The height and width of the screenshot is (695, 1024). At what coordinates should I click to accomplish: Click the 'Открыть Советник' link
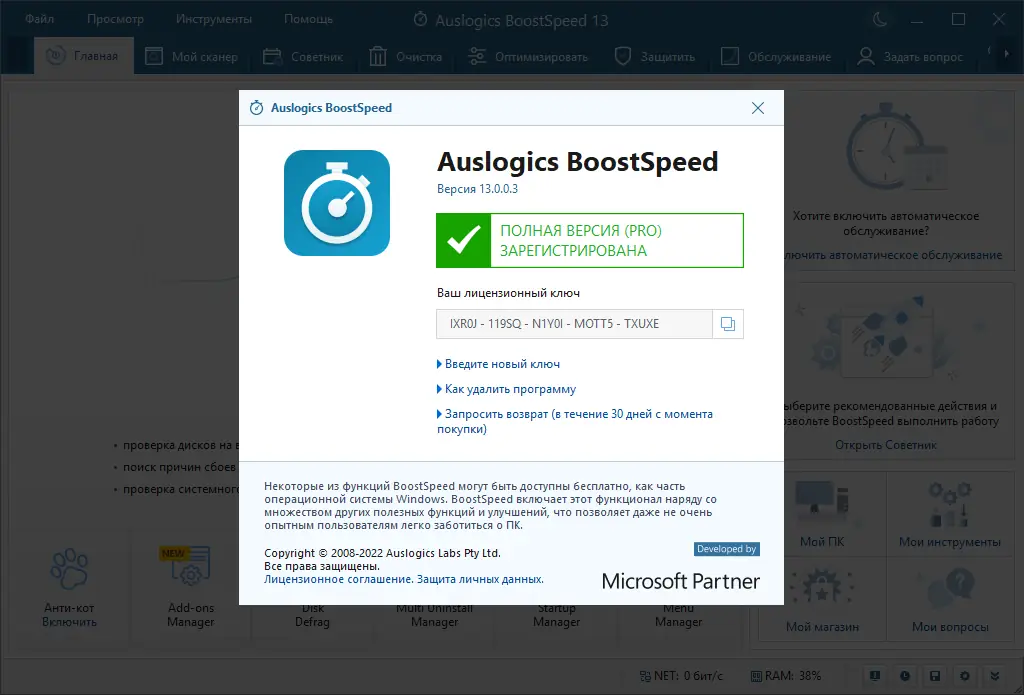pyautogui.click(x=886, y=445)
